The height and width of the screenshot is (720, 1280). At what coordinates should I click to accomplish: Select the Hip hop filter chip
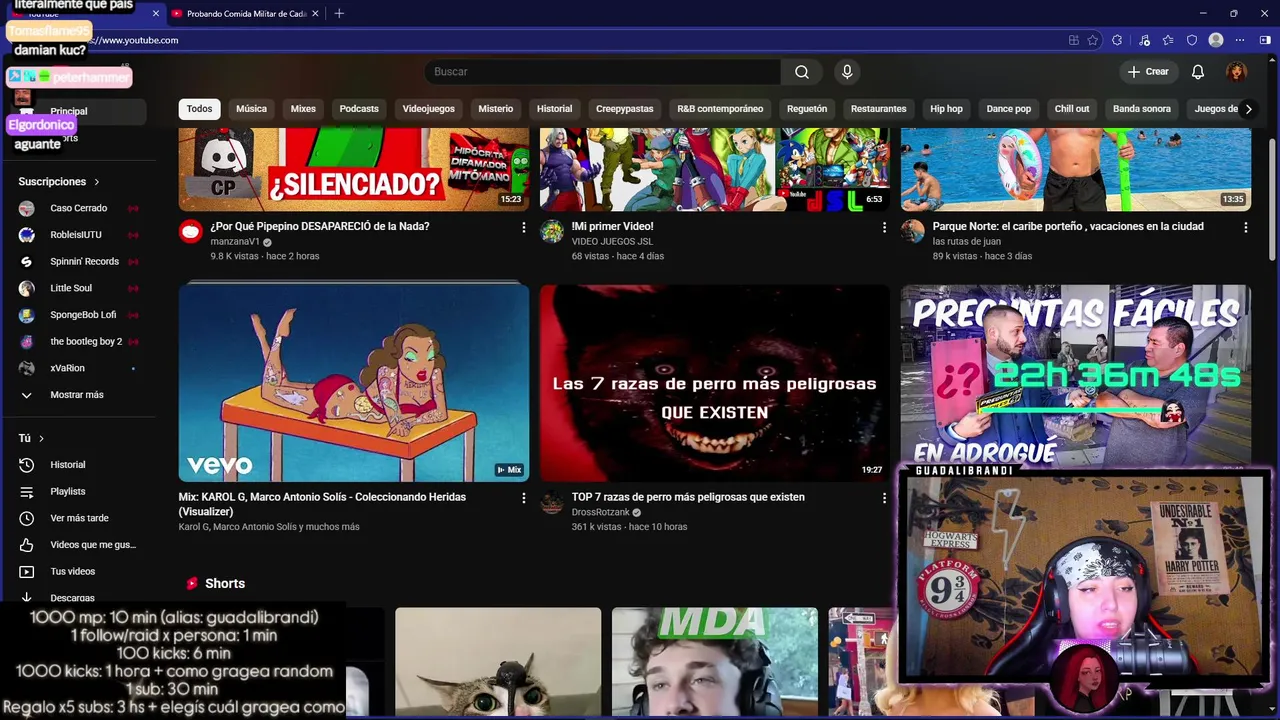click(946, 109)
